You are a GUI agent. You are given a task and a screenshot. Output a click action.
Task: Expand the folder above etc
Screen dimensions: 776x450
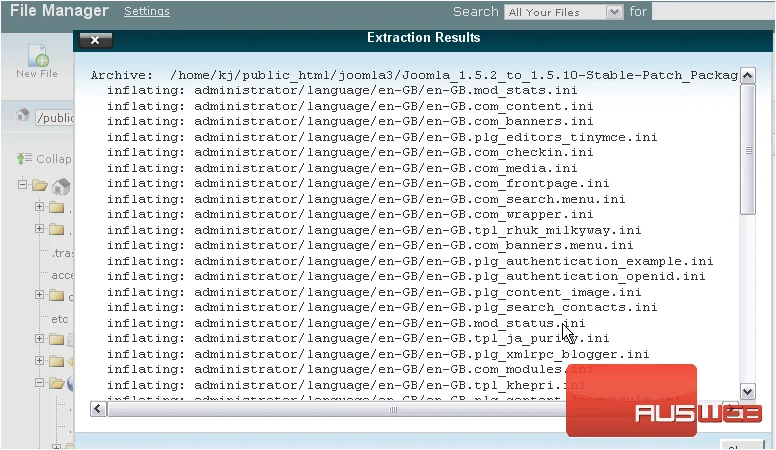pos(40,295)
